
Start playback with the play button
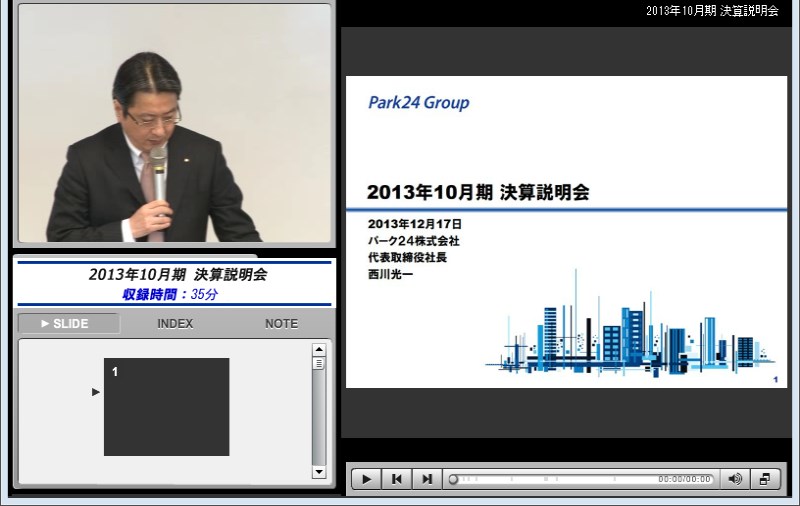click(x=366, y=479)
